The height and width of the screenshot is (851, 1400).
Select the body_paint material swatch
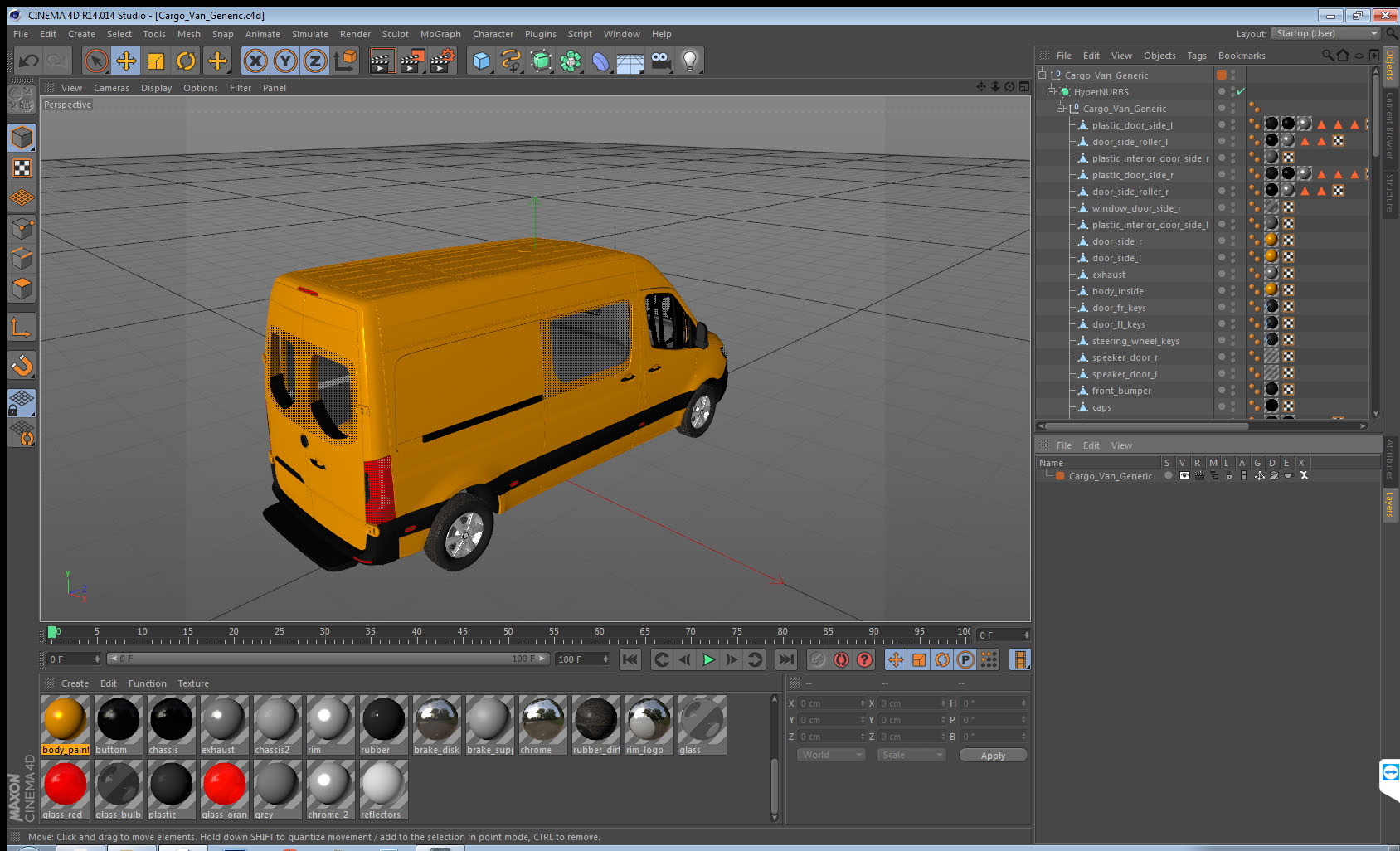click(x=66, y=719)
